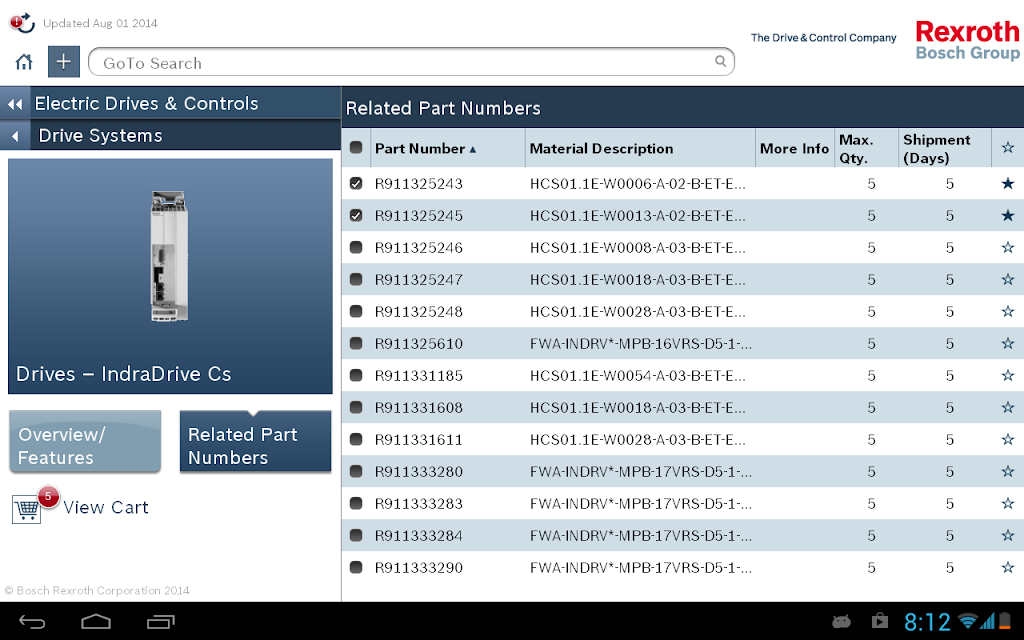This screenshot has height=640, width=1024.
Task: Switch to Overview/Features tab
Action: (85, 441)
